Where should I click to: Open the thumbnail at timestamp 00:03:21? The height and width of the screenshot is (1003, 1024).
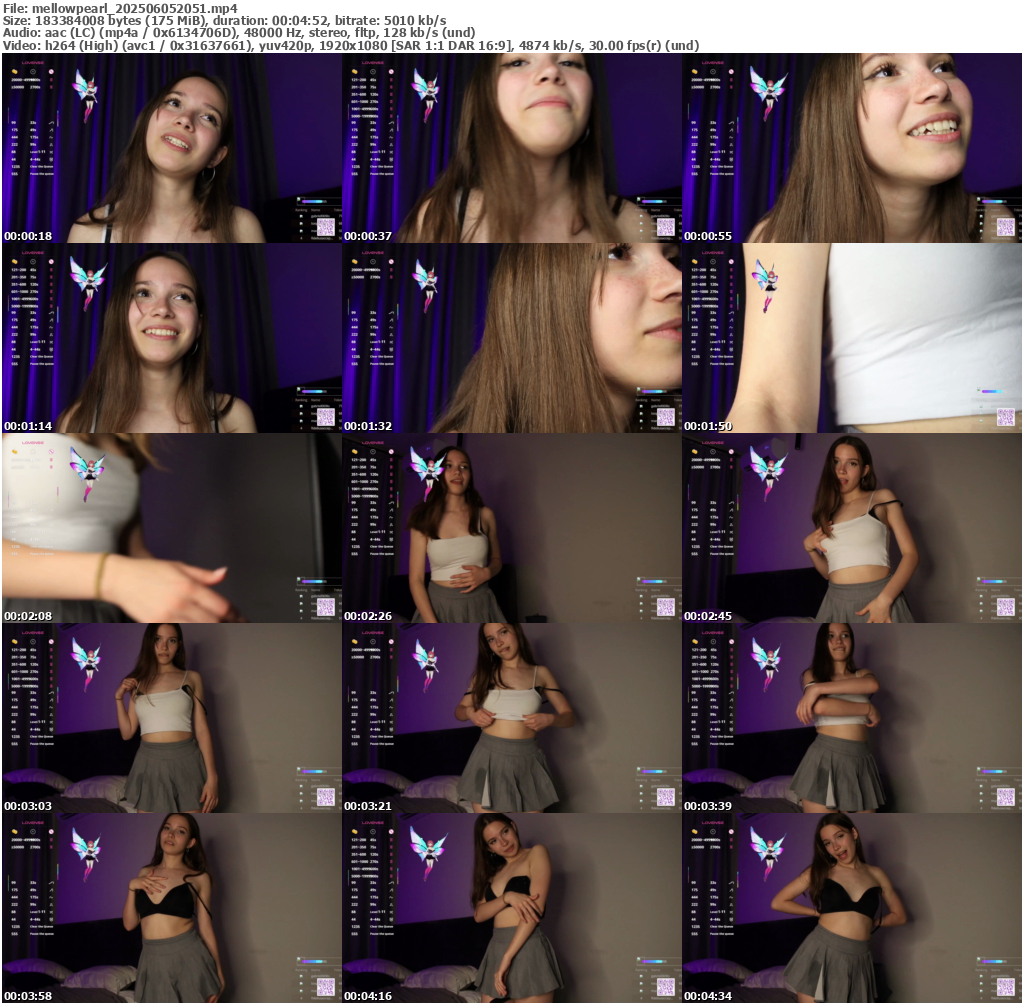[511, 717]
